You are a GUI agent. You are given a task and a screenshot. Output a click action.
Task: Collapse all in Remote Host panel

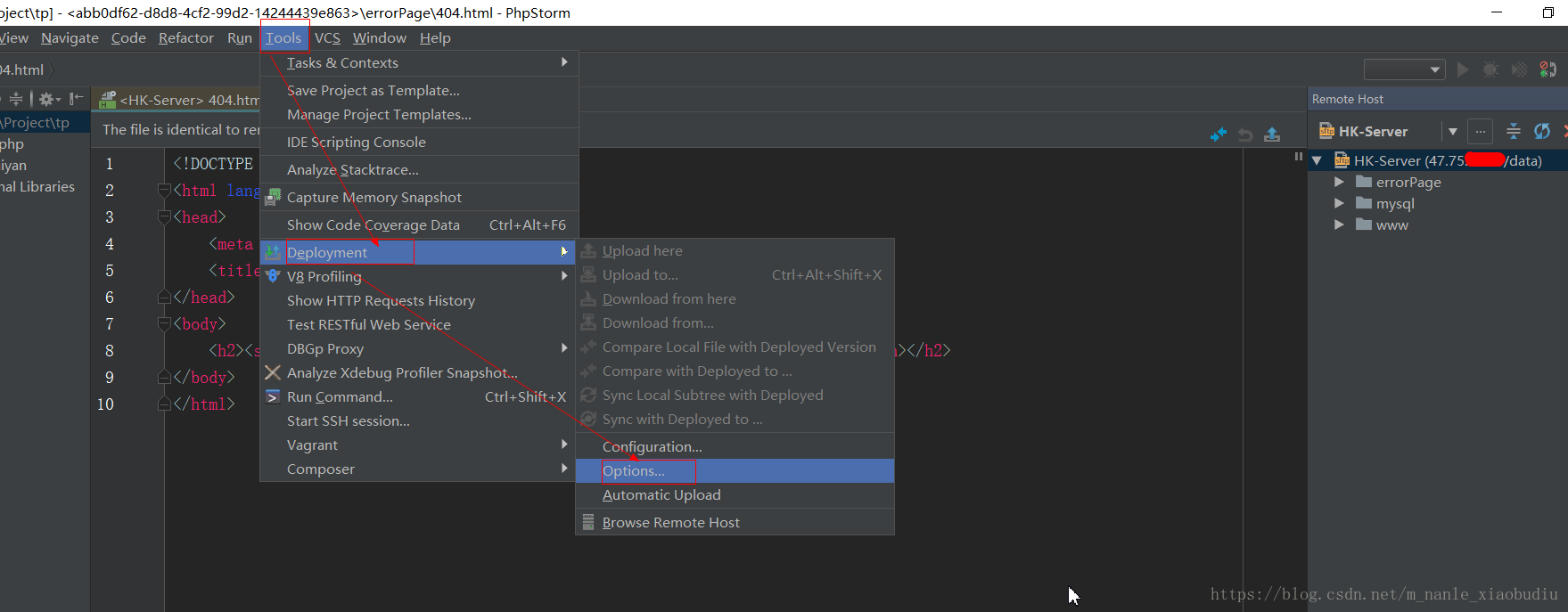coord(1514,132)
